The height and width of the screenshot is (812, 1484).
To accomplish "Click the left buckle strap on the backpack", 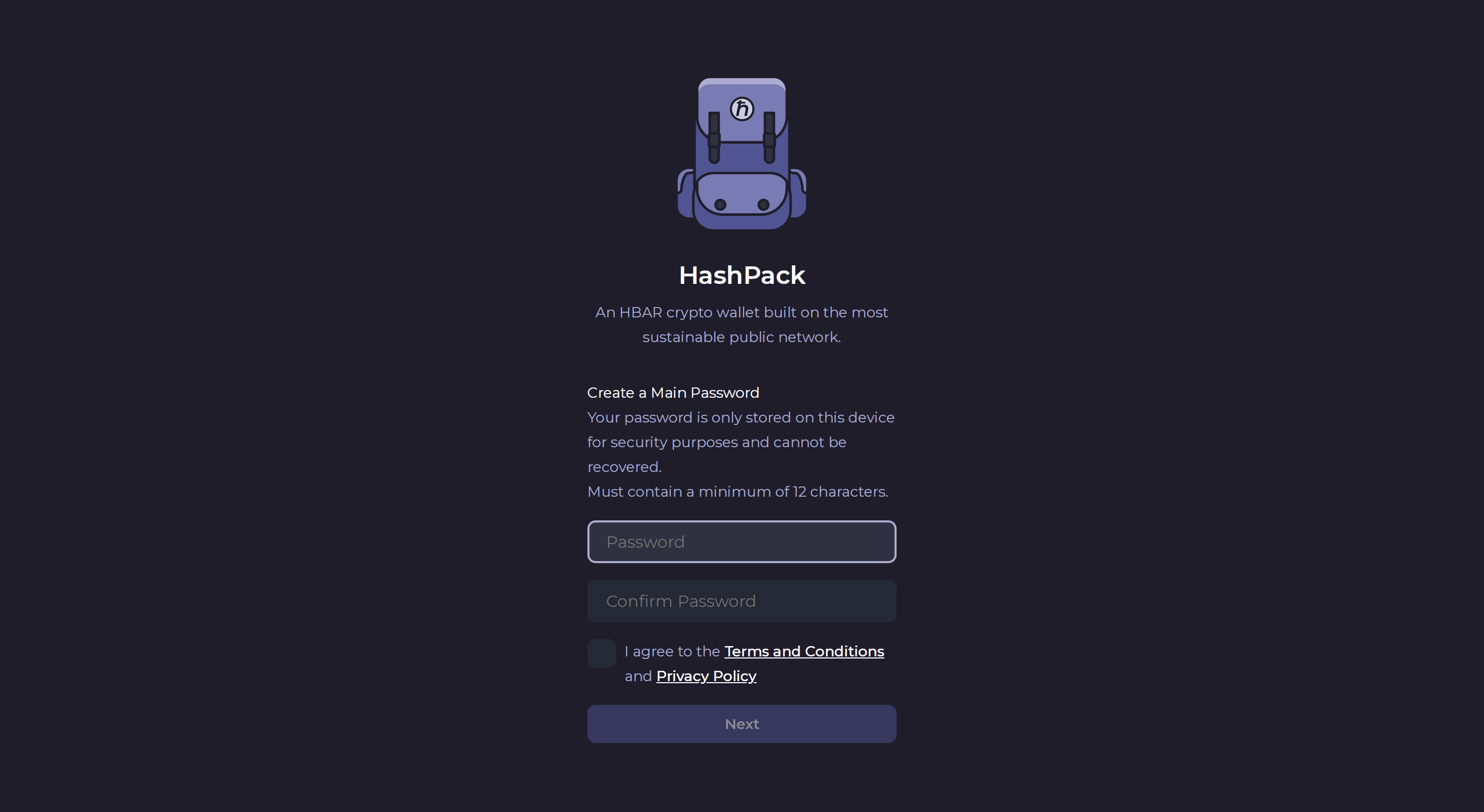I will 714,138.
